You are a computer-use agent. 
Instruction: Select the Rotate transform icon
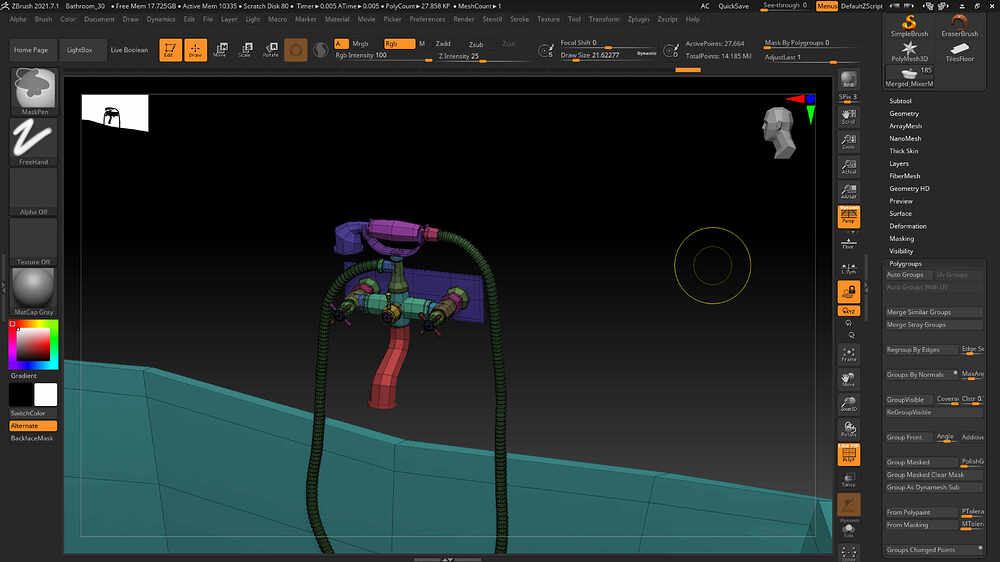click(270, 50)
